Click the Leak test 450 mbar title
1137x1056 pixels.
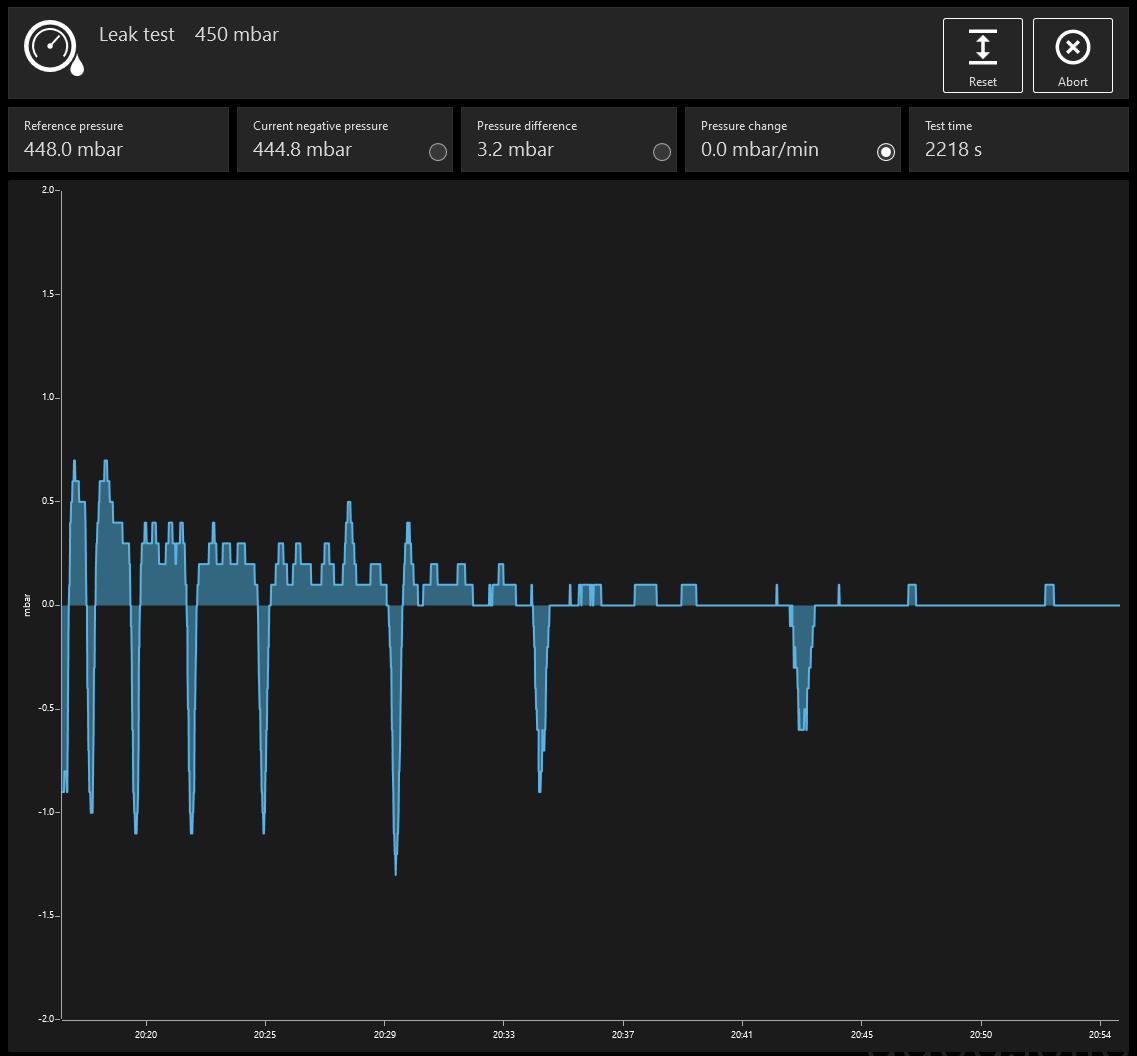click(188, 35)
